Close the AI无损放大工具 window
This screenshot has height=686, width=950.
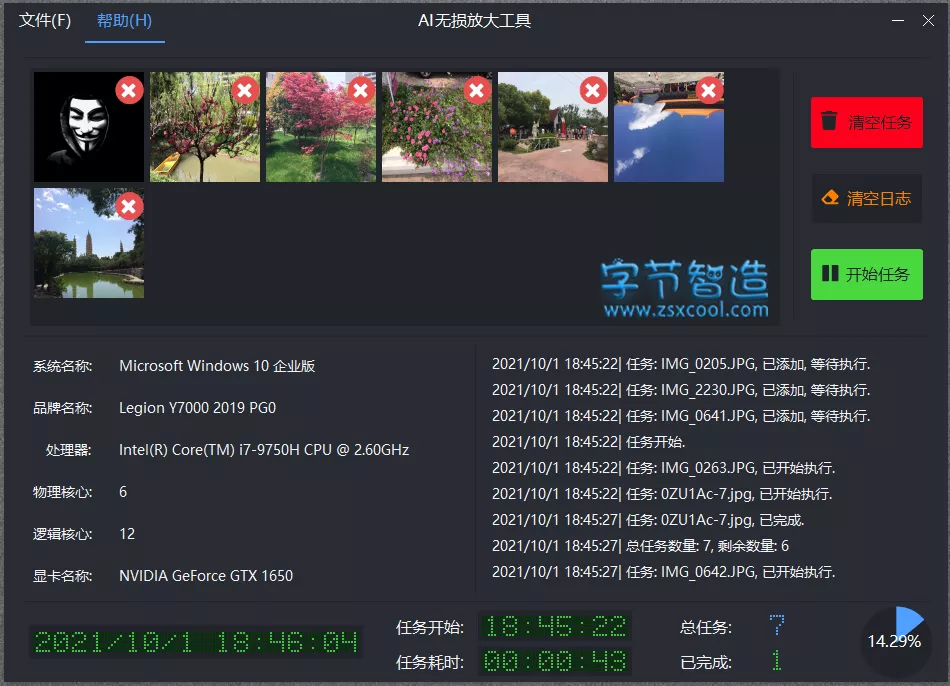tap(928, 21)
